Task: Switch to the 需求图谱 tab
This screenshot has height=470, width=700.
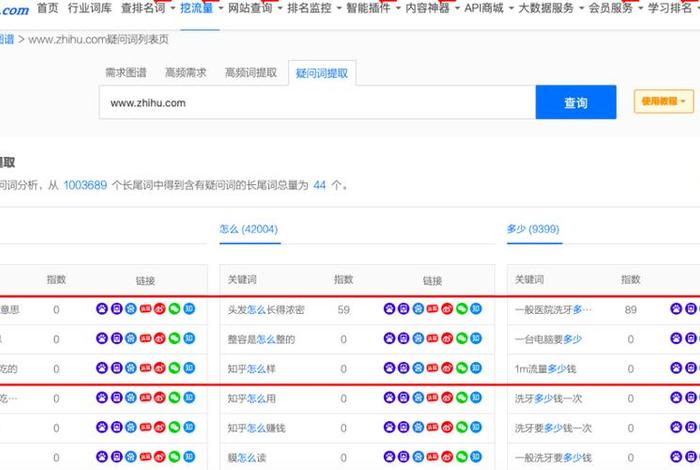Action: click(x=126, y=72)
